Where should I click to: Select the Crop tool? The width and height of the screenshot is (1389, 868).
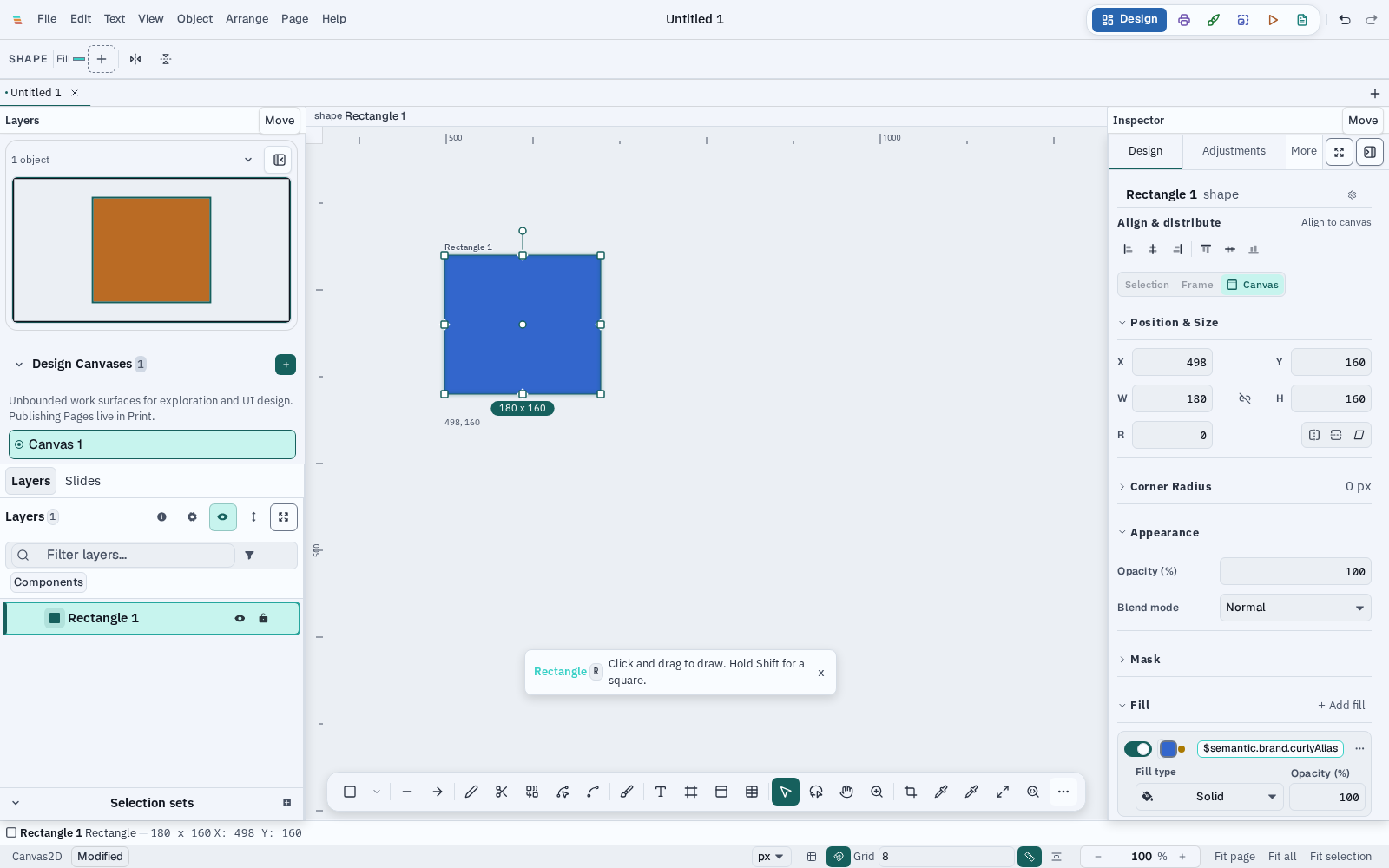click(911, 792)
